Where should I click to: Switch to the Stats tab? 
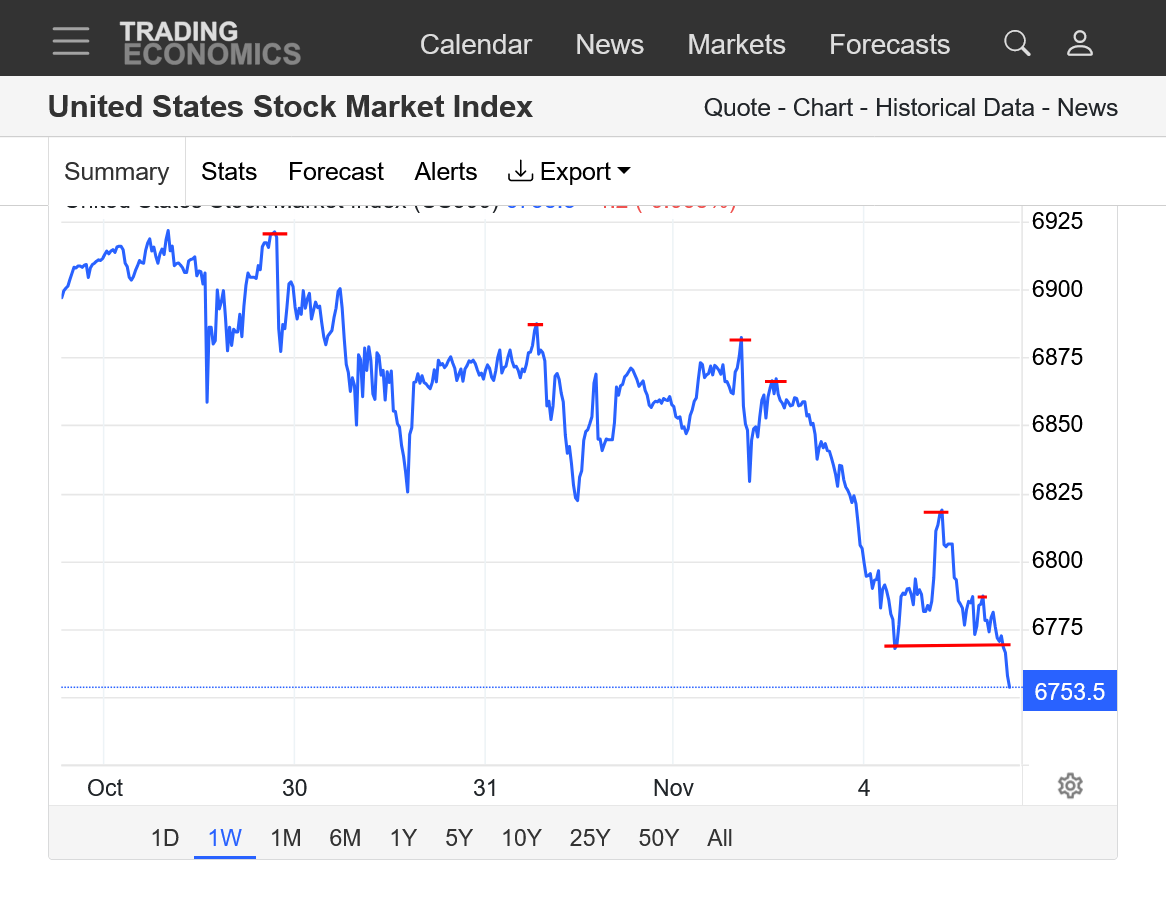pos(229,172)
